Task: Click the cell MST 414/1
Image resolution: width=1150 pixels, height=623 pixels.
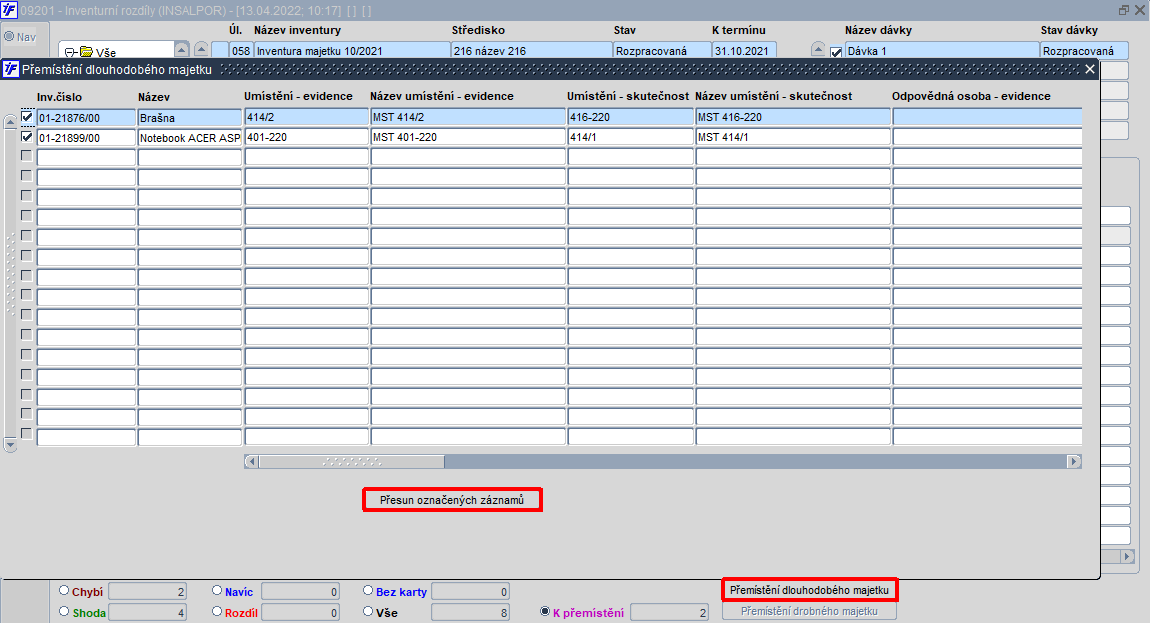Action: click(x=793, y=136)
